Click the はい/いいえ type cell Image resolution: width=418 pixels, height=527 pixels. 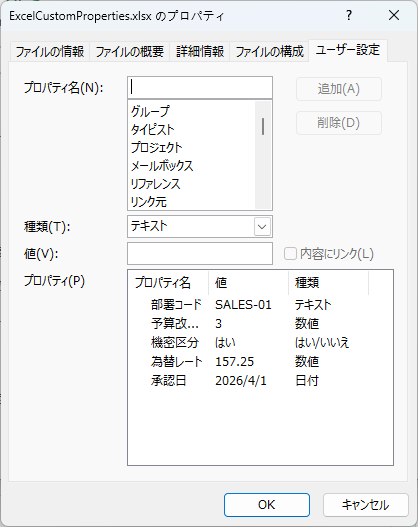pyautogui.click(x=322, y=342)
